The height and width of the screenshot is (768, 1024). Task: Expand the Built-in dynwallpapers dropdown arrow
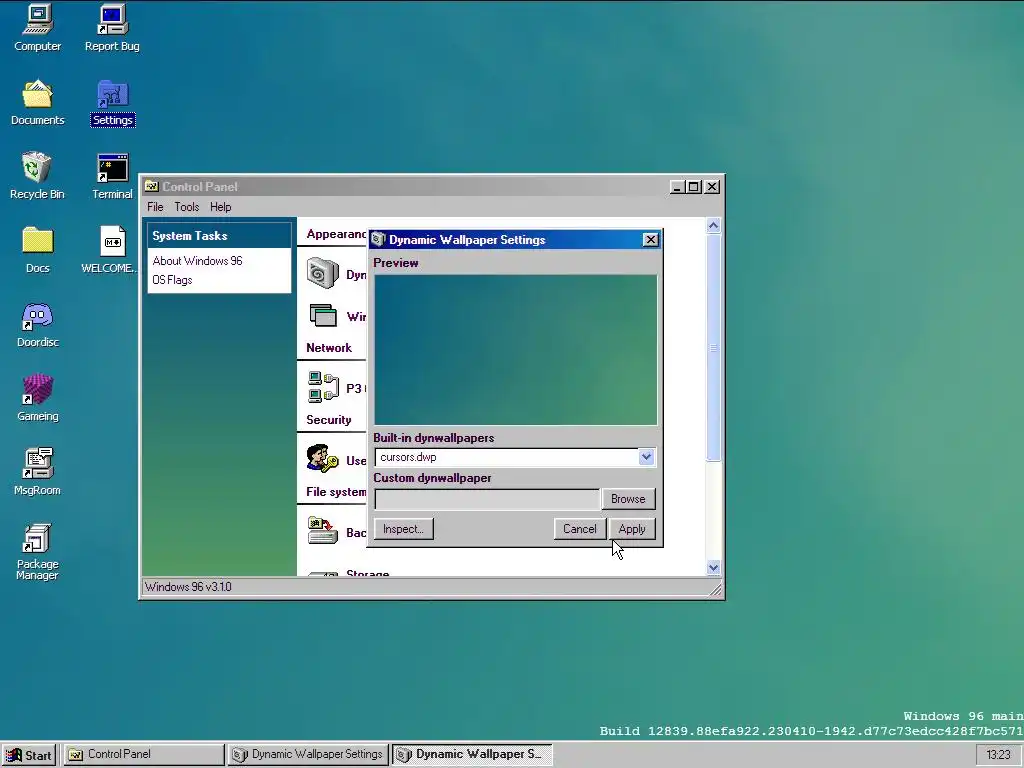pos(646,457)
